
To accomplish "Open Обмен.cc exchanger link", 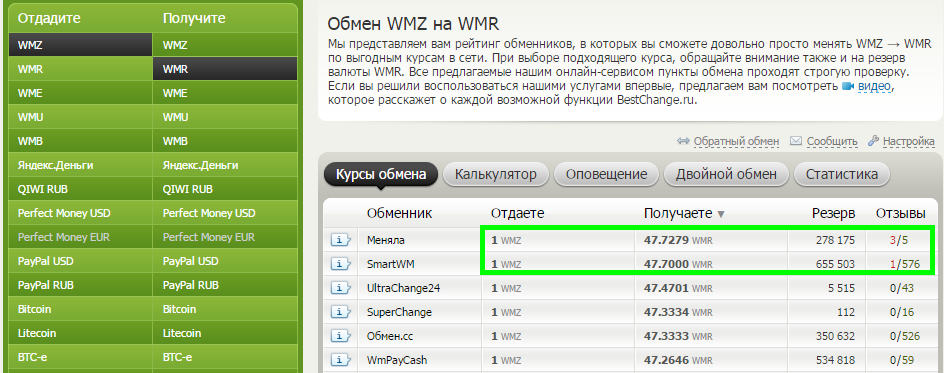I will [x=391, y=336].
